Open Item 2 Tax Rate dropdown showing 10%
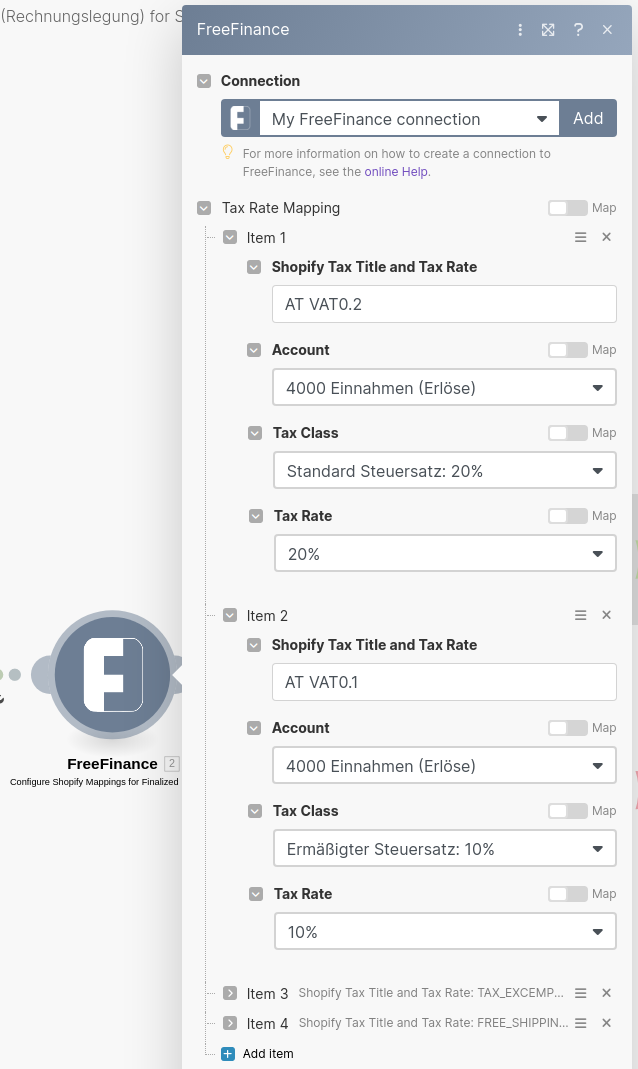 click(x=444, y=932)
